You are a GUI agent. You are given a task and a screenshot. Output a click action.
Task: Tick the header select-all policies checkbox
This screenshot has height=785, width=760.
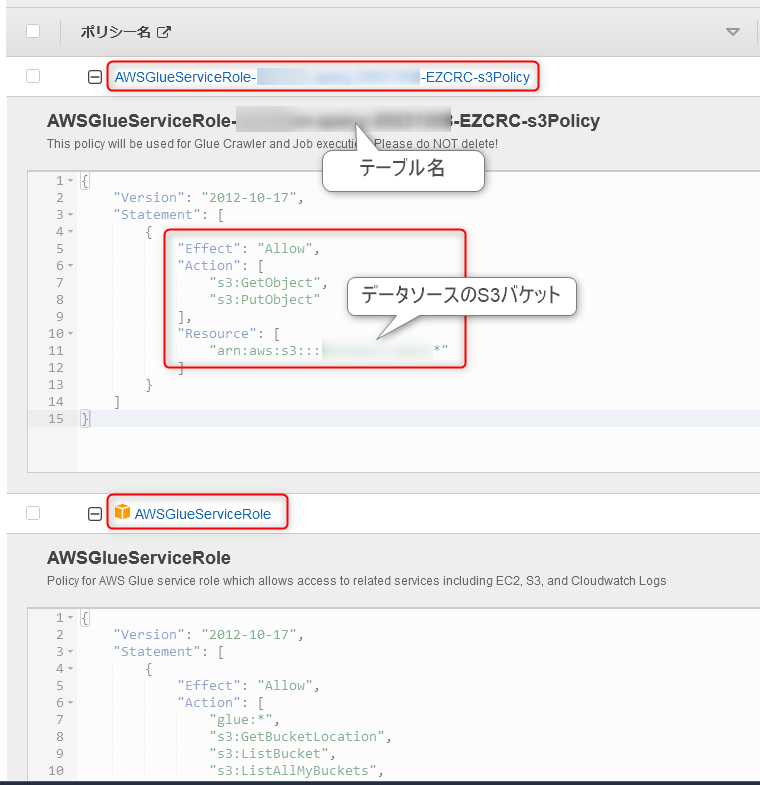[x=33, y=31]
